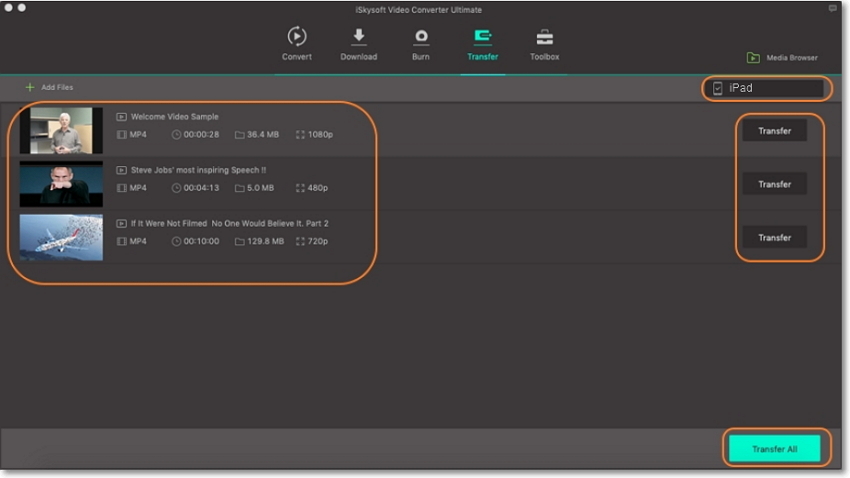Click the Transfer All button
This screenshot has width=850, height=478.
774,449
